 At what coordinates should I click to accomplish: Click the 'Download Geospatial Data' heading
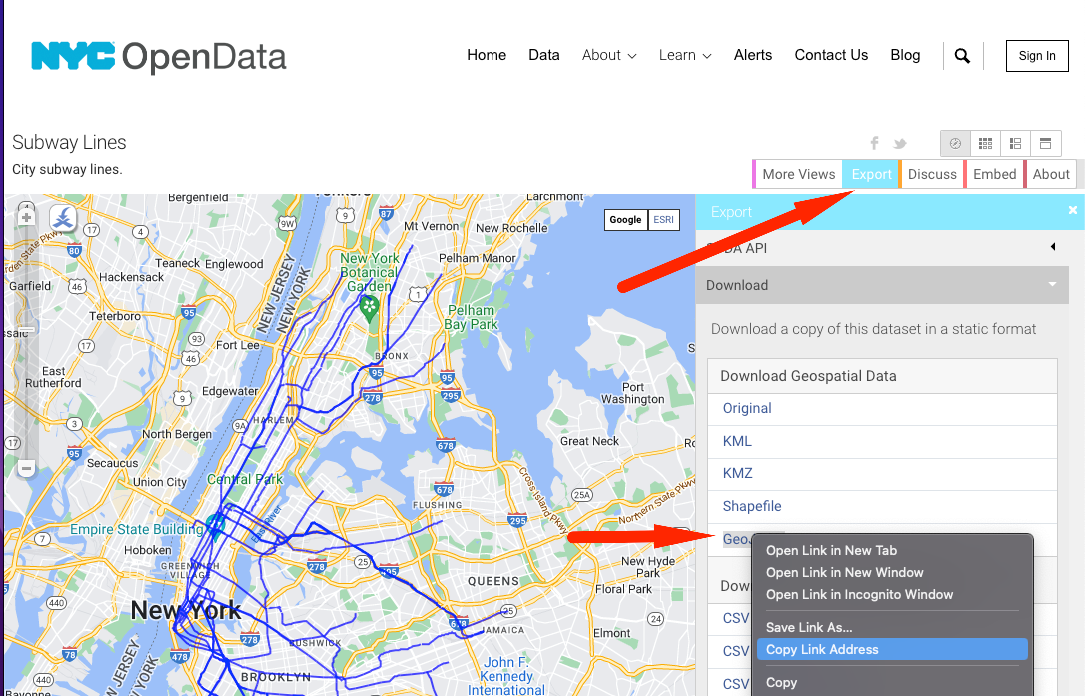coord(808,376)
